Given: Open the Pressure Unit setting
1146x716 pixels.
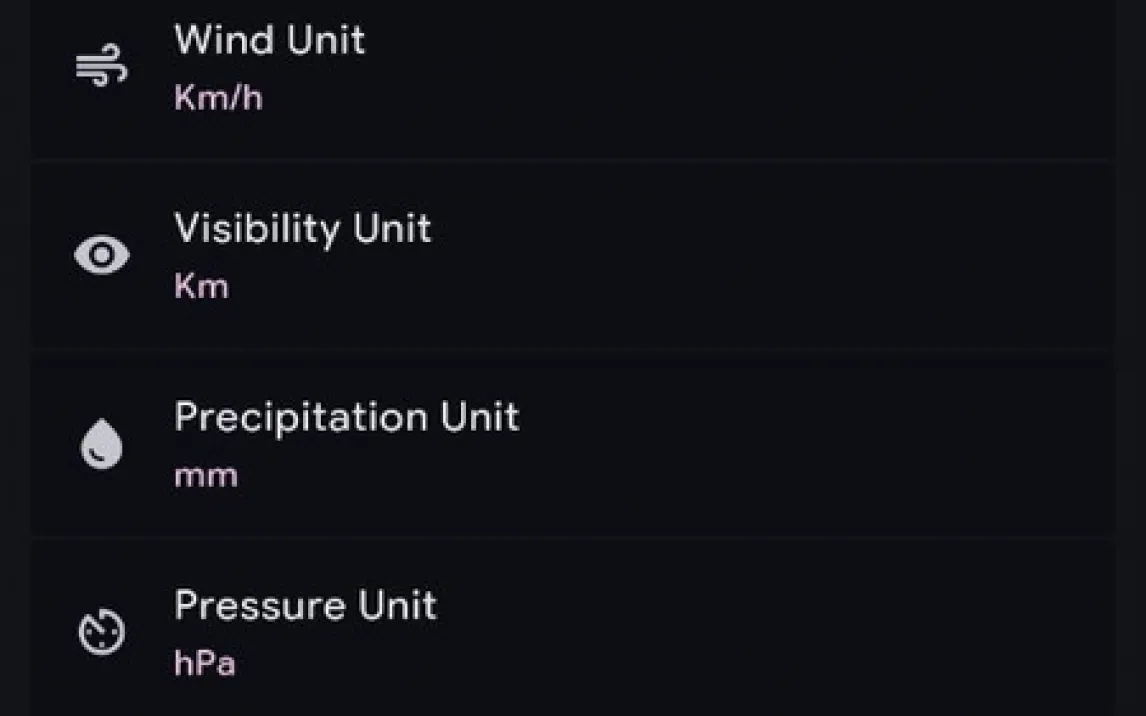Looking at the screenshot, I should 570,633.
